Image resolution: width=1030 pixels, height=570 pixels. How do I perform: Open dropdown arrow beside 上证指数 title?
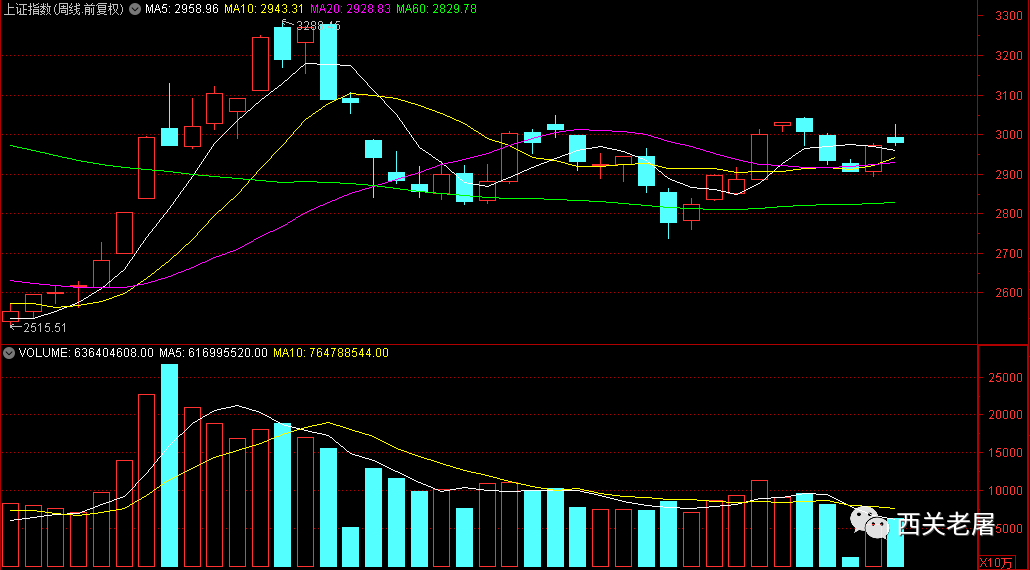pyautogui.click(x=135, y=9)
